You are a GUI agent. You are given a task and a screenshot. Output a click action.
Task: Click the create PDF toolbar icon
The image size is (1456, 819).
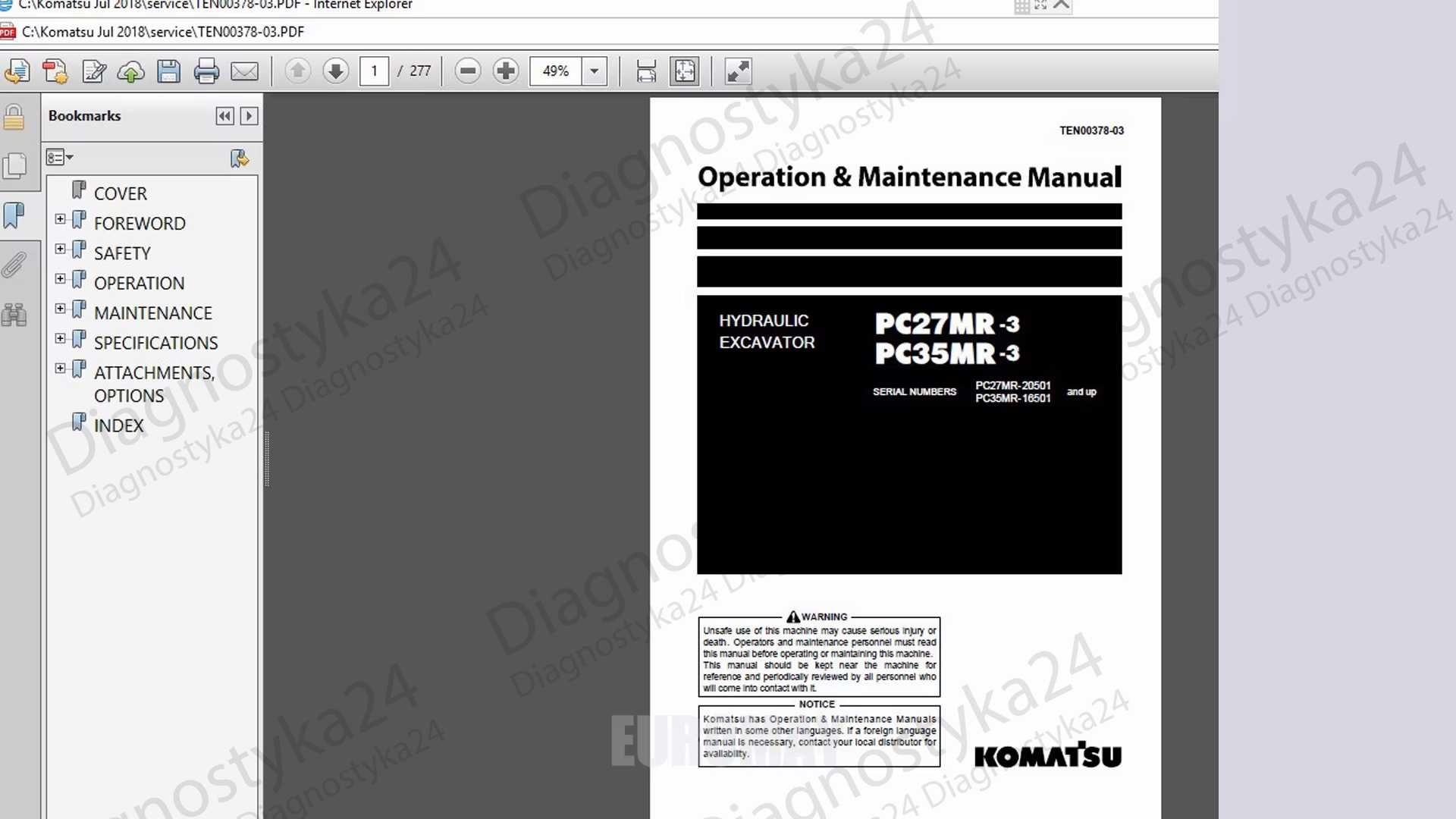(x=55, y=71)
